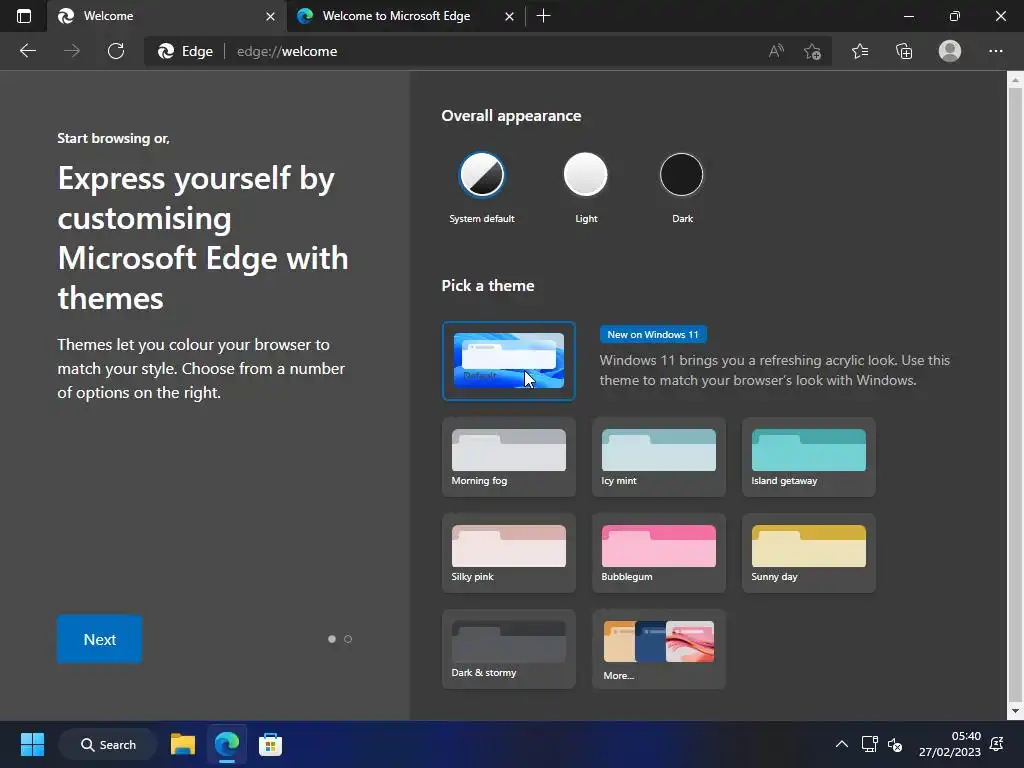This screenshot has width=1024, height=768.
Task: Open the clock and date 05:40
Action: (x=950, y=744)
